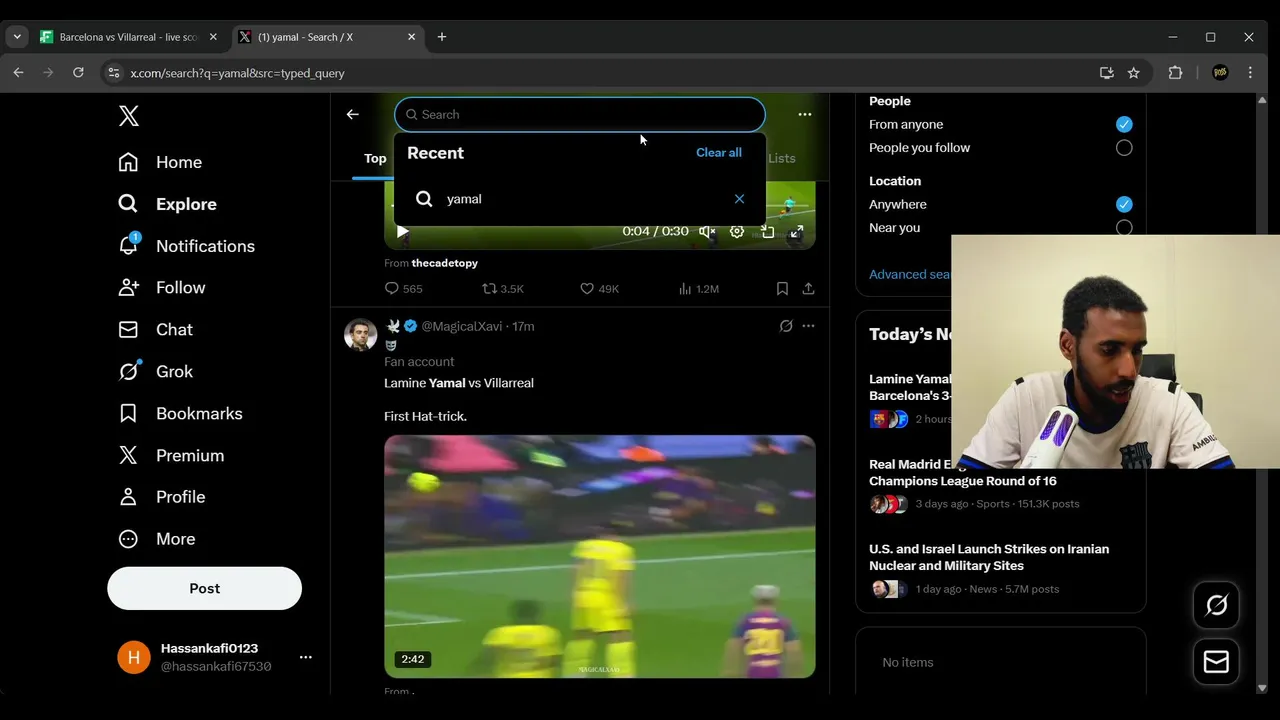Viewport: 1280px width, 720px height.
Task: Open Profile from the sidebar
Action: point(162,497)
